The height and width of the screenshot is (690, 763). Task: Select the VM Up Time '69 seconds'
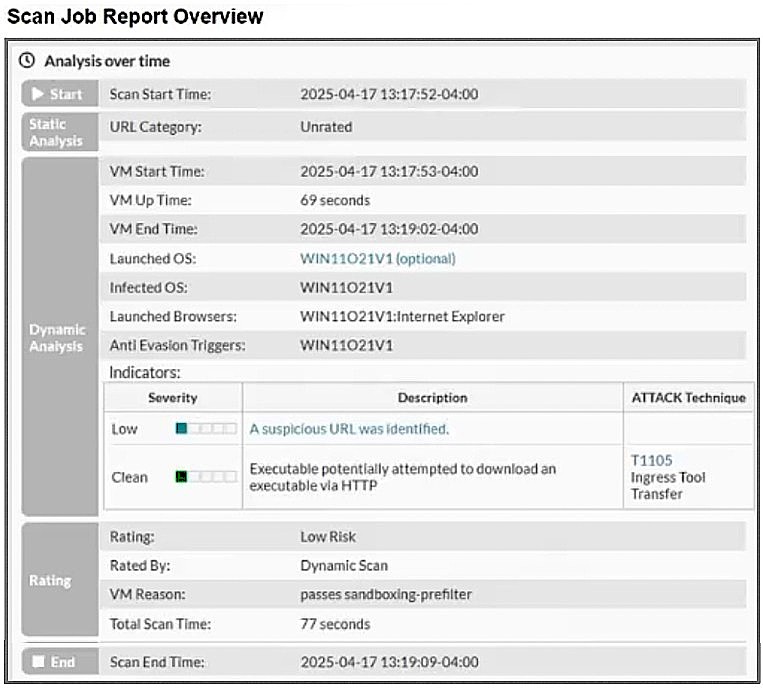(x=335, y=200)
